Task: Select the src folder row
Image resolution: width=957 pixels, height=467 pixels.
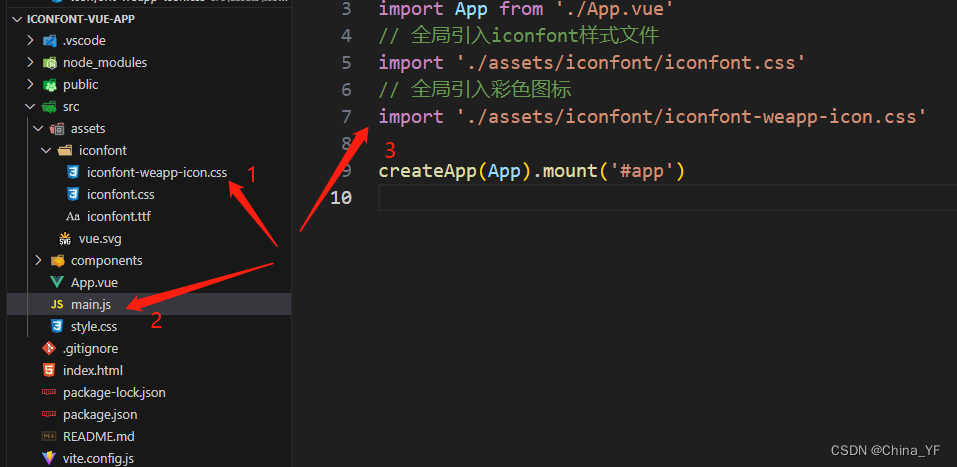Action: (x=149, y=107)
